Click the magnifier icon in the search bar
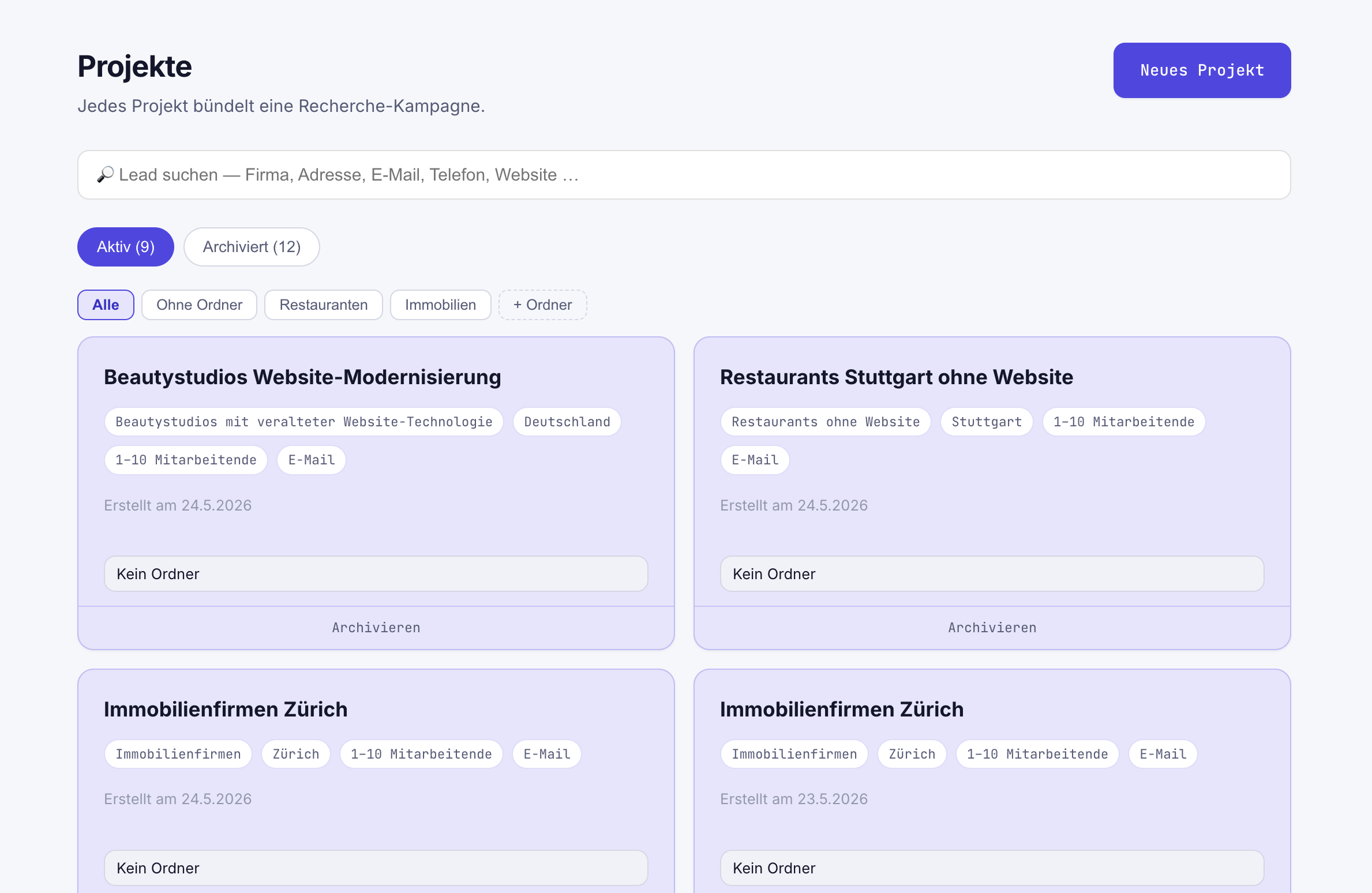 point(105,174)
